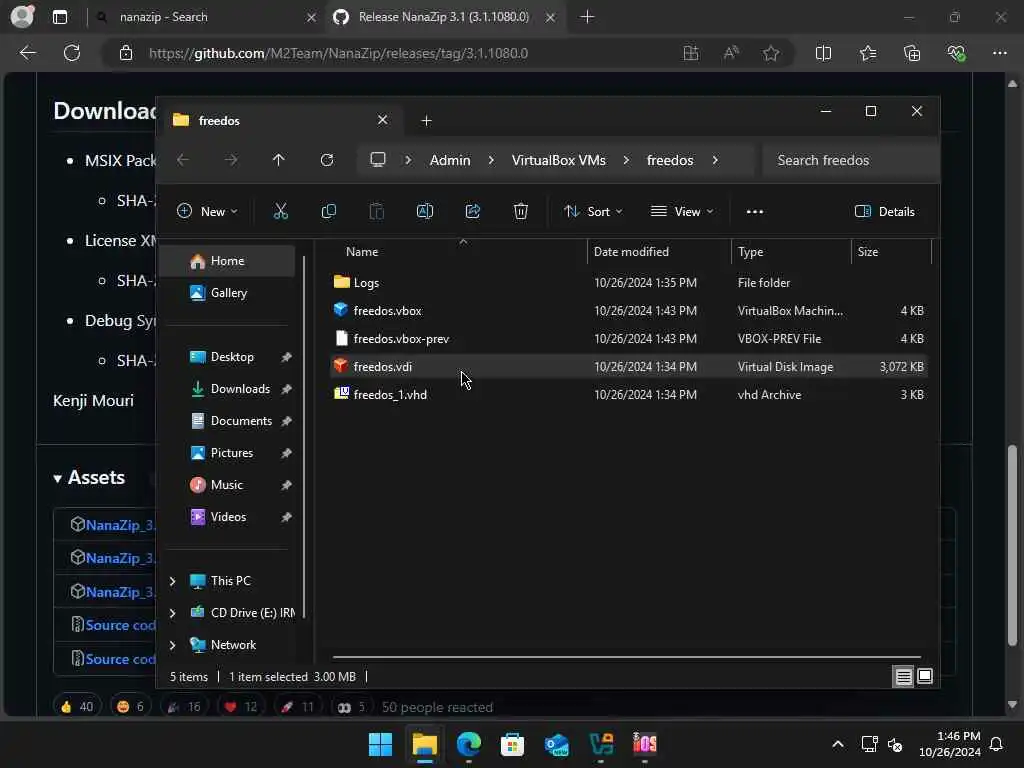1024x768 pixels.
Task: Switch to details list view icon in status bar
Action: point(903,677)
